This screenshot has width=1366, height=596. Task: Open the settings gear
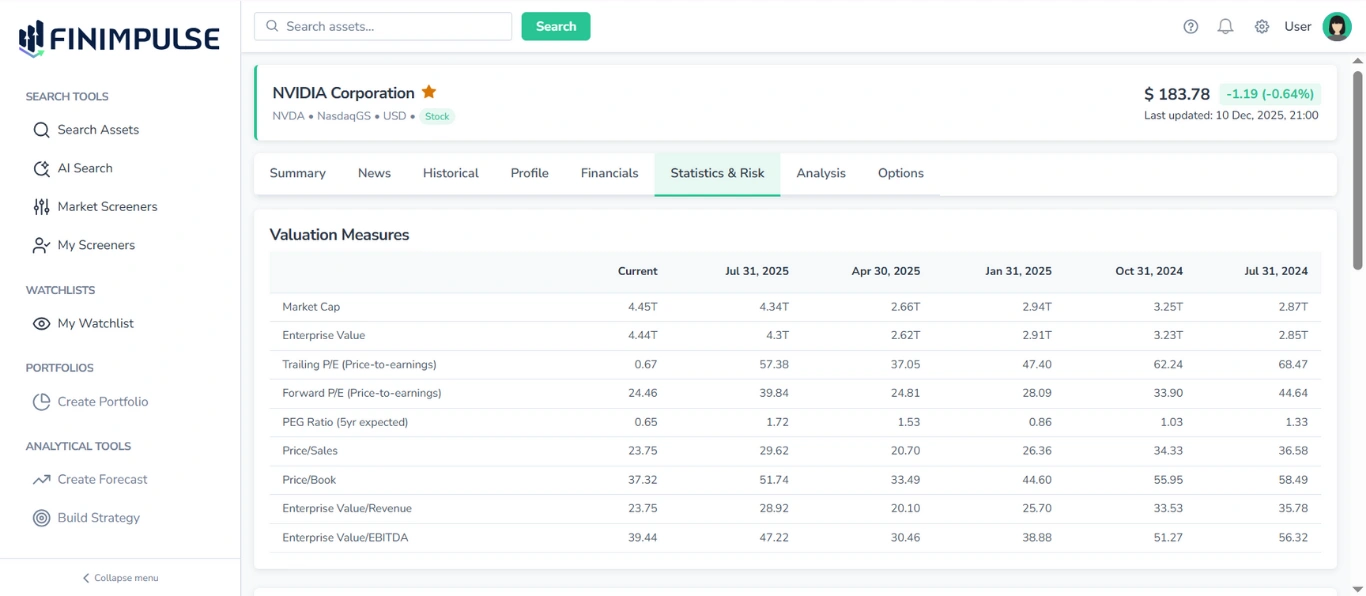click(1261, 26)
